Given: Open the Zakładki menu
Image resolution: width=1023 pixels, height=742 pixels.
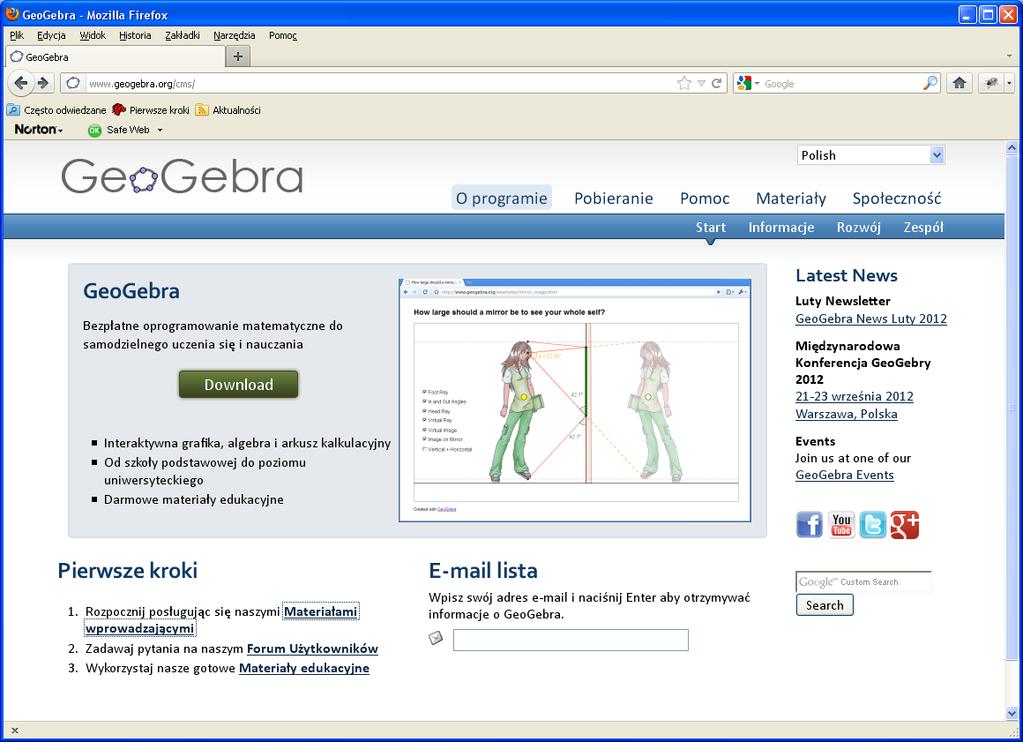Looking at the screenshot, I should 182,35.
